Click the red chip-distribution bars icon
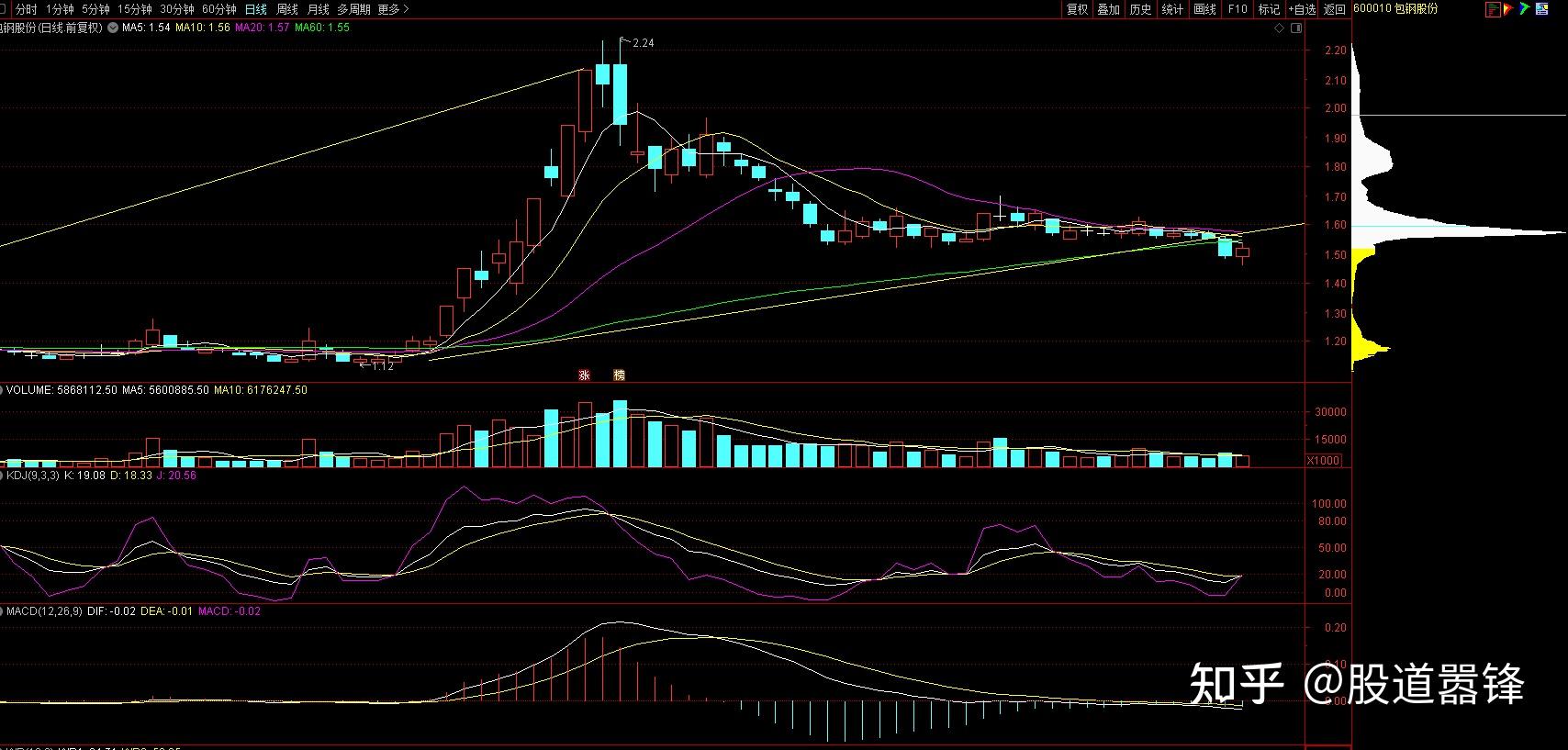 point(1493,9)
